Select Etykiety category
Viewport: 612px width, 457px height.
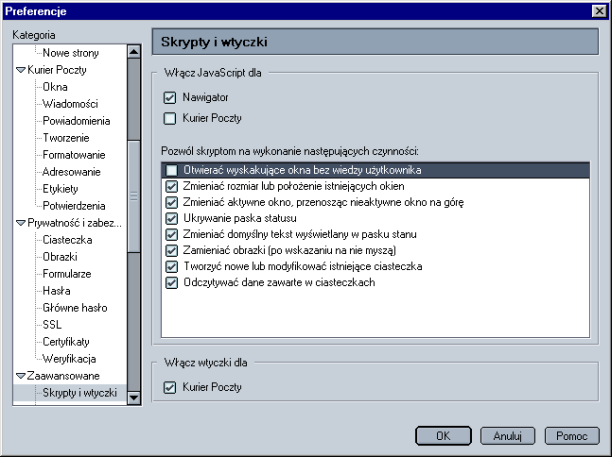point(60,189)
